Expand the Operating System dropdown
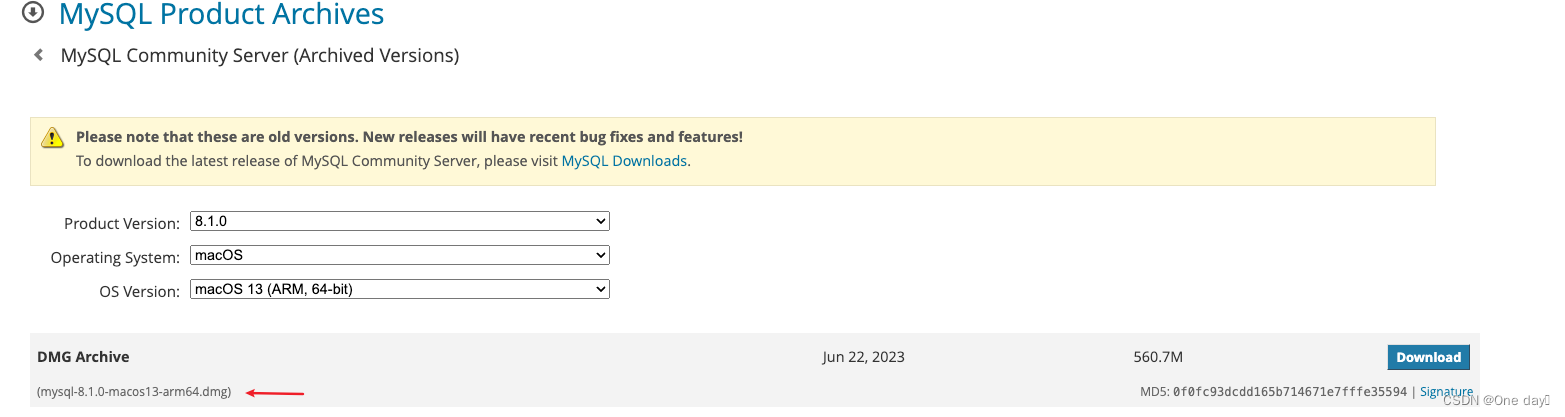Image resolution: width=1565 pixels, height=417 pixels. 400,256
